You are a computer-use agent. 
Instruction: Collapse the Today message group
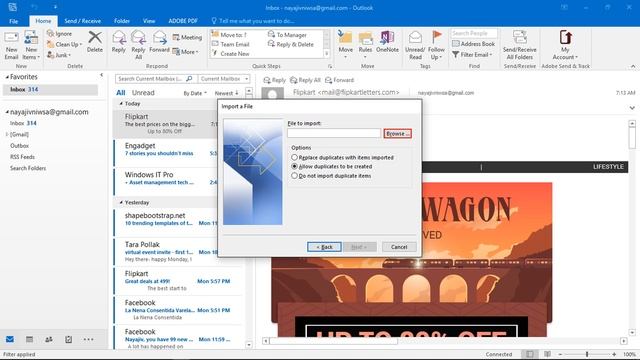[x=121, y=104]
